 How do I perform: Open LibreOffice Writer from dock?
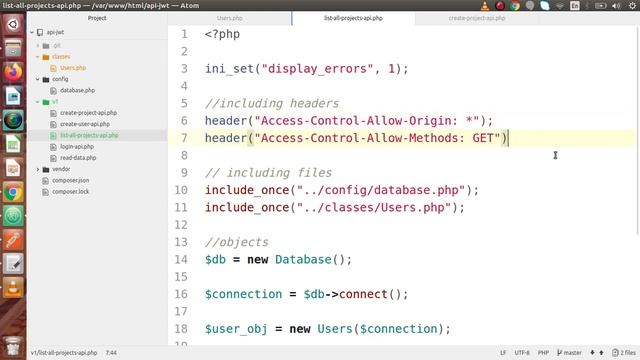pos(13,96)
